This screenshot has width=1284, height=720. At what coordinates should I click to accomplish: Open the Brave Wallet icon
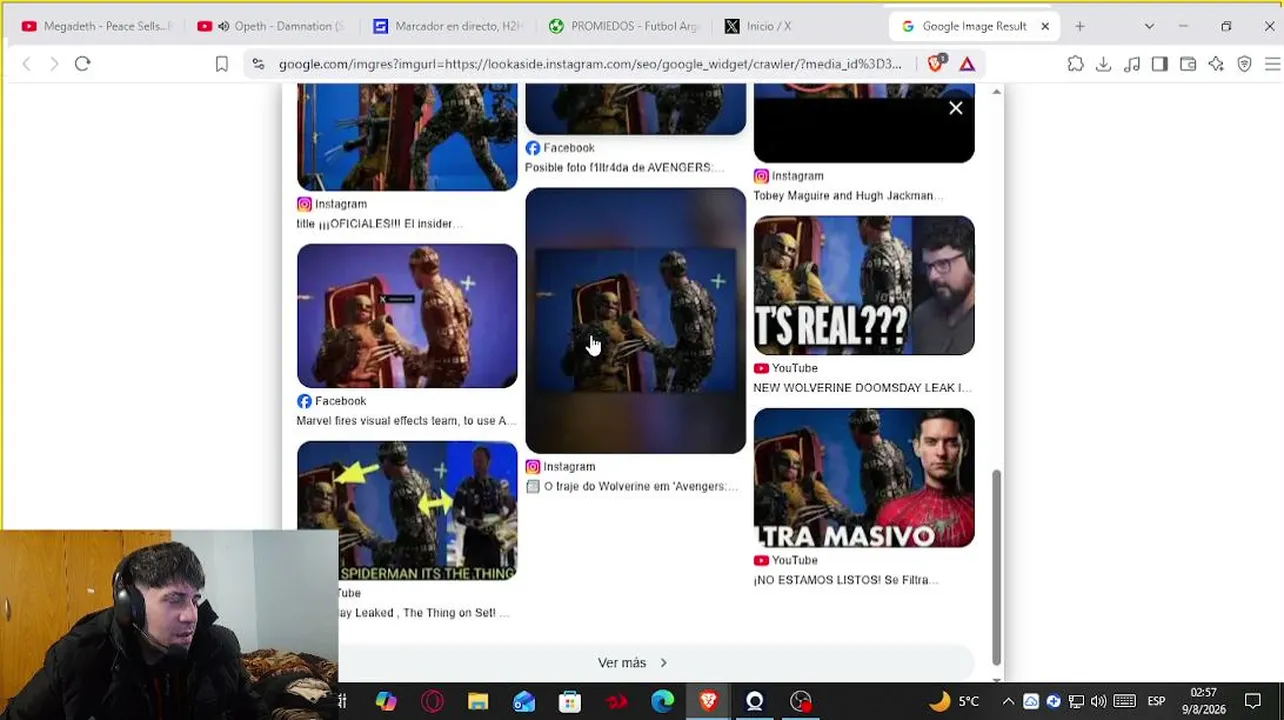point(1188,64)
